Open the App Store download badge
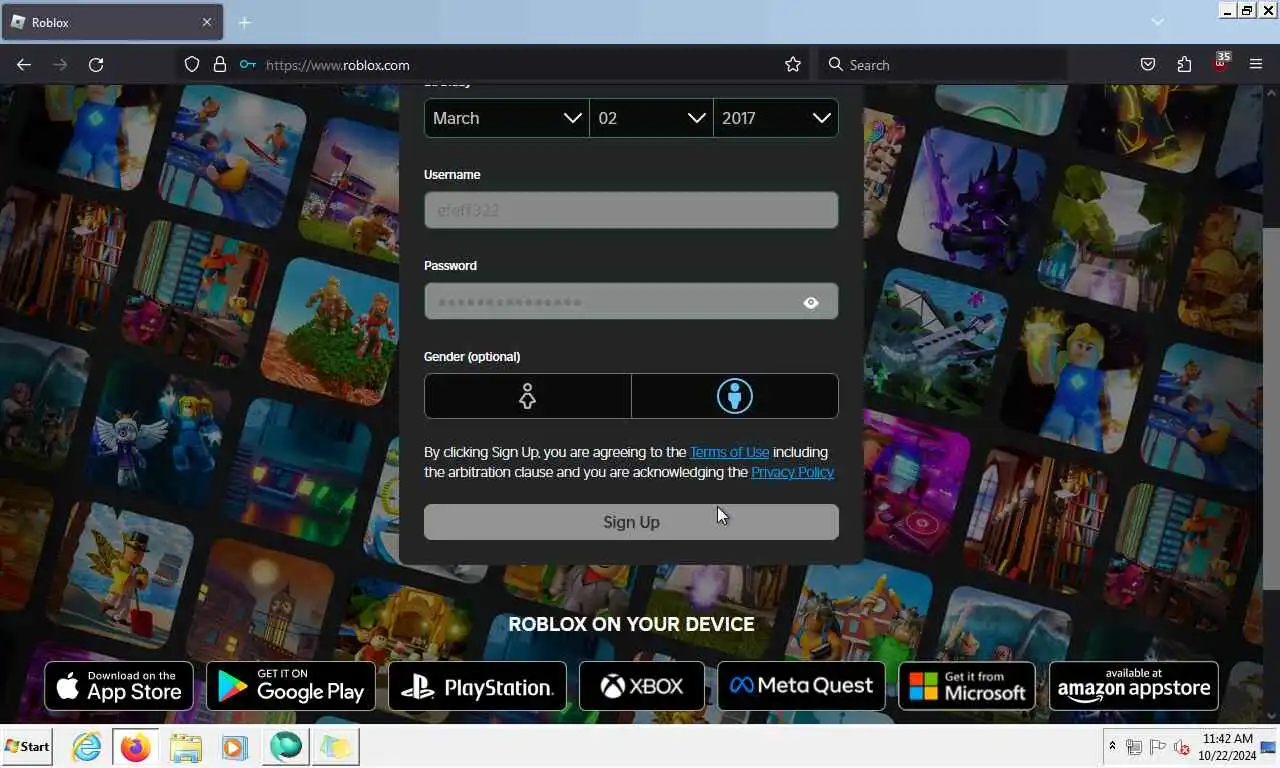 [119, 686]
